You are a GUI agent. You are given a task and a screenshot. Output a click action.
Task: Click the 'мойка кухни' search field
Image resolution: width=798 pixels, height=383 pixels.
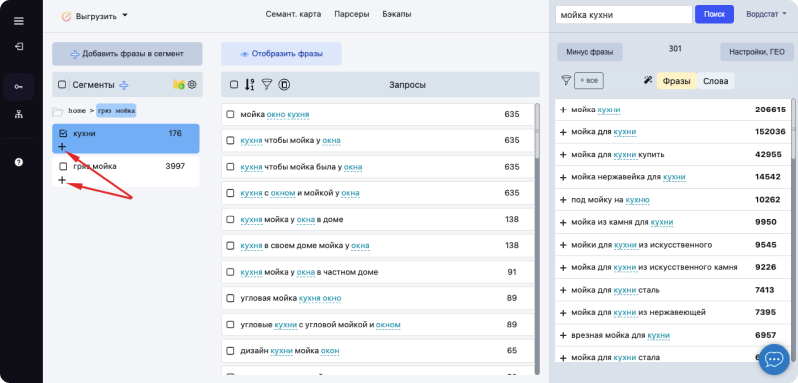623,15
